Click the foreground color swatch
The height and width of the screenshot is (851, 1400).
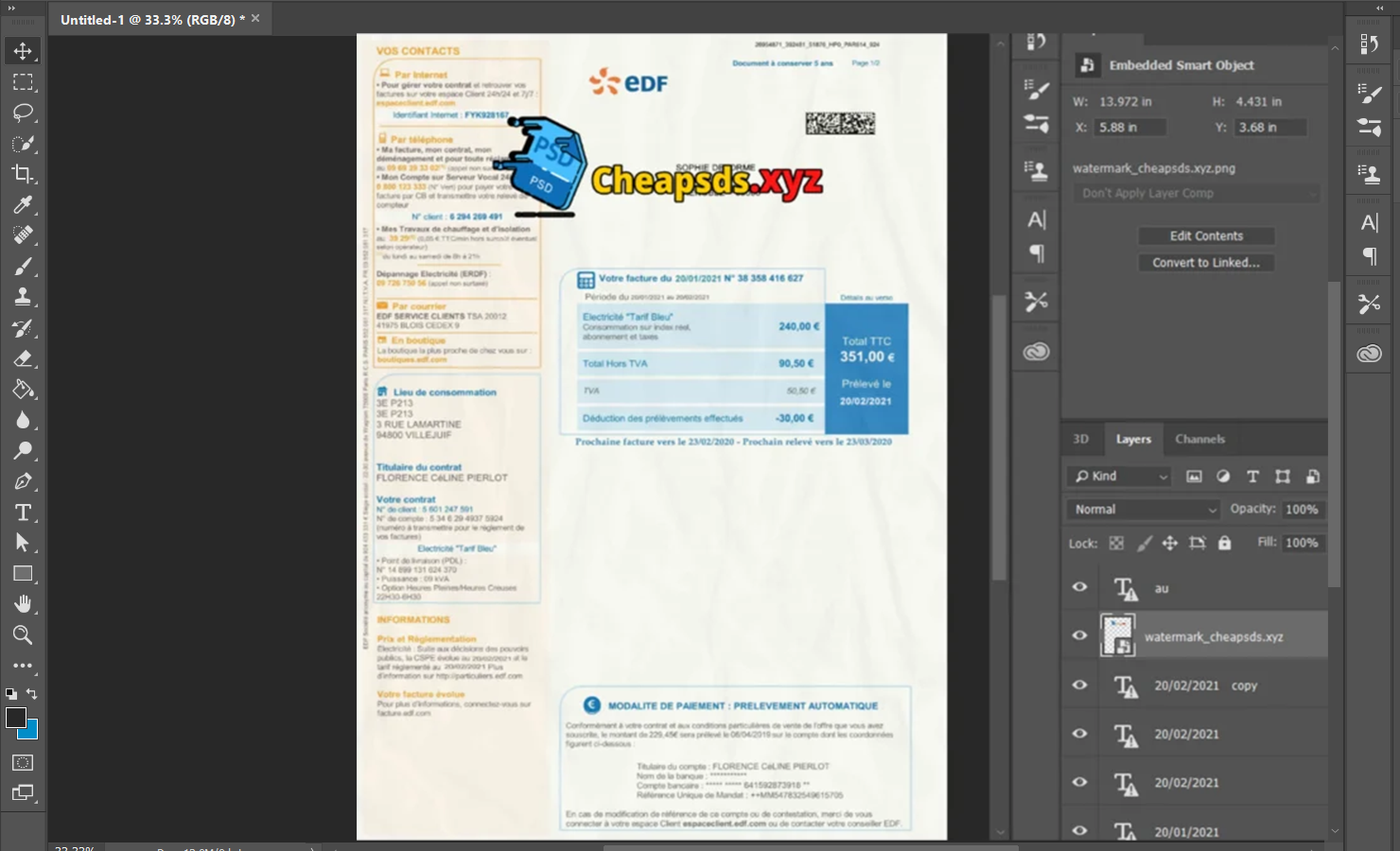point(16,718)
